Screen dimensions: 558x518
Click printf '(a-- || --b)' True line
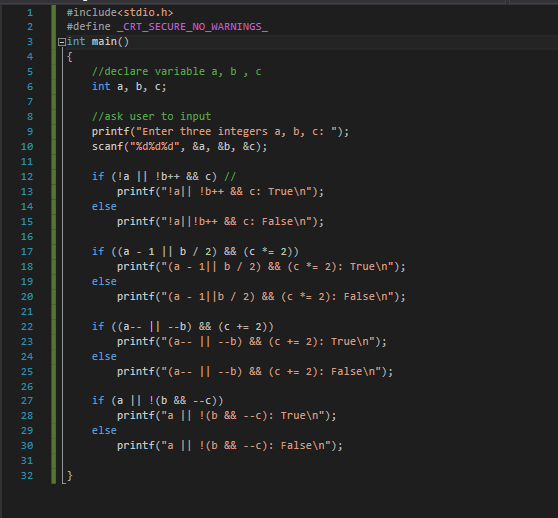tap(252, 342)
